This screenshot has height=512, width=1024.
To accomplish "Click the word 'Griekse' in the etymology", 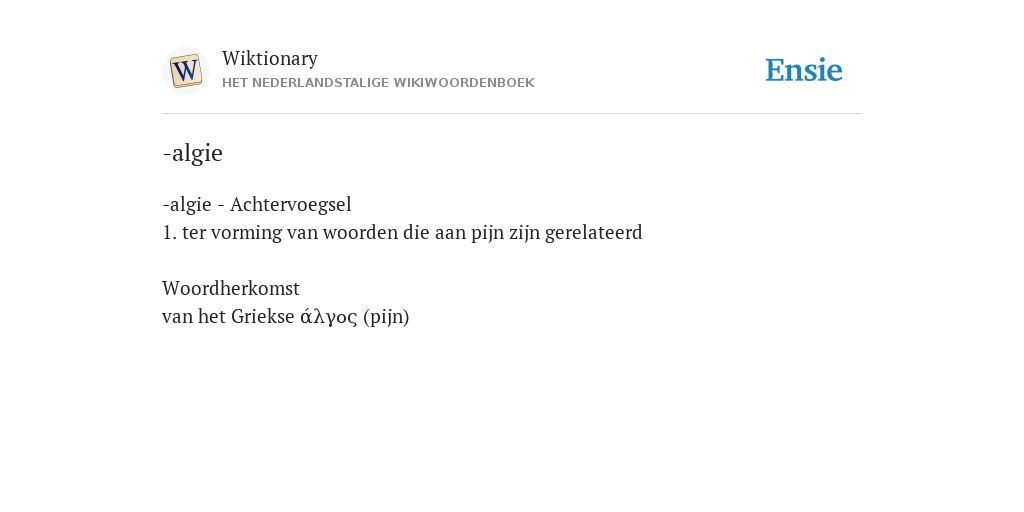I will click(263, 317).
